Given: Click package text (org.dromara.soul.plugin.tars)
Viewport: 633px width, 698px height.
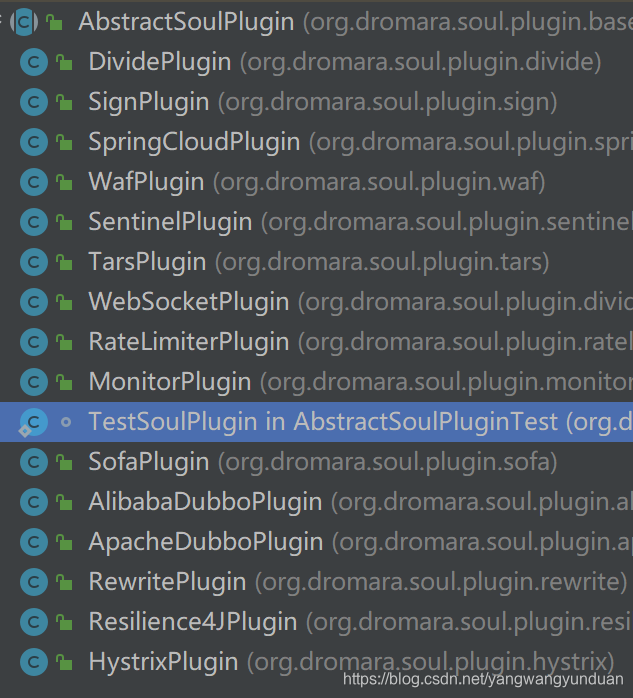Looking at the screenshot, I should coord(382,262).
